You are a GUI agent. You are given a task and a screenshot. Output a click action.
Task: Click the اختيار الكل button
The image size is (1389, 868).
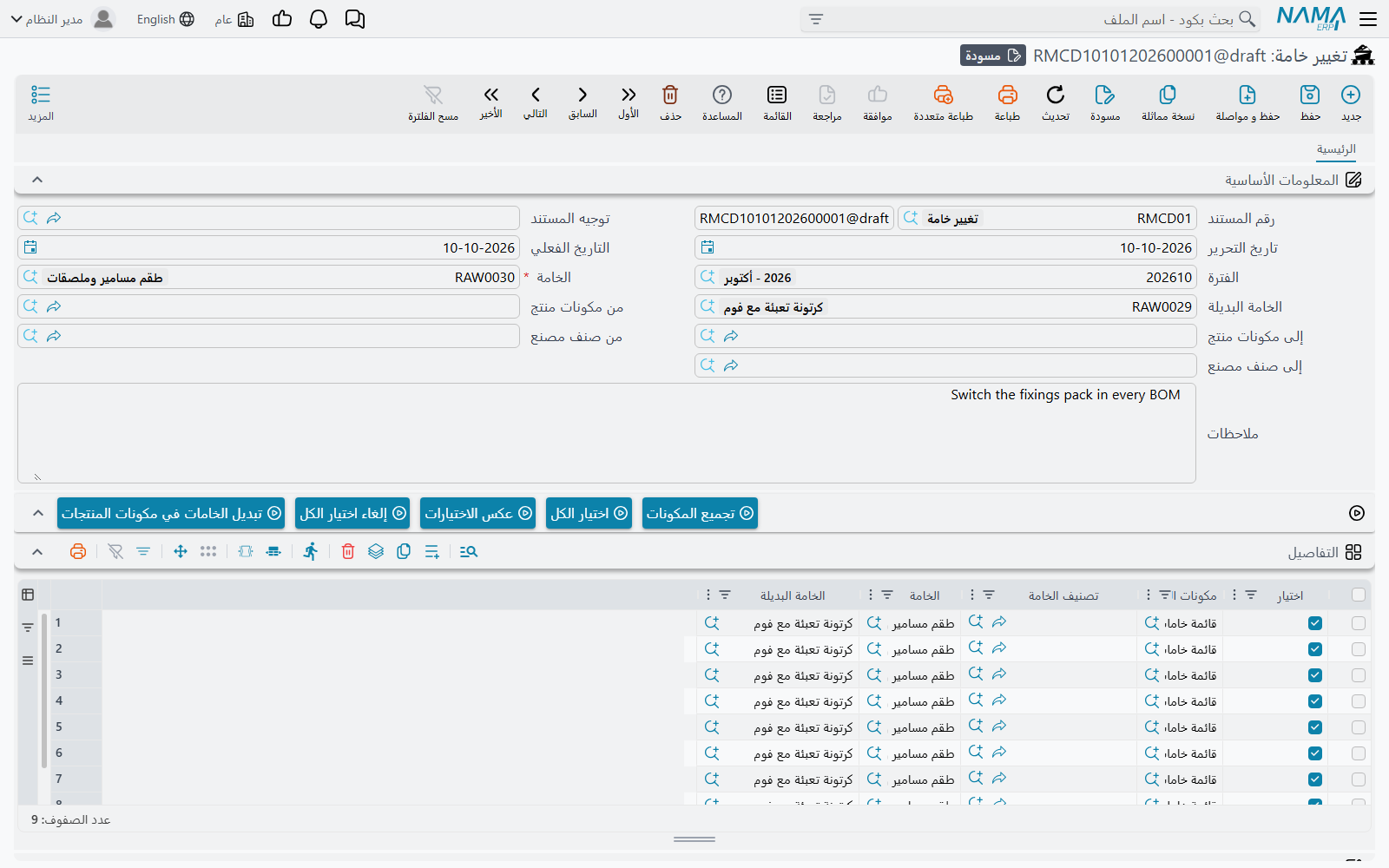click(x=589, y=513)
